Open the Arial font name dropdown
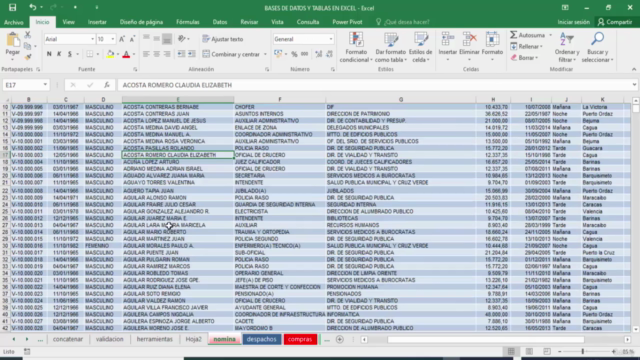The height and width of the screenshot is (360, 640). pos(93,39)
